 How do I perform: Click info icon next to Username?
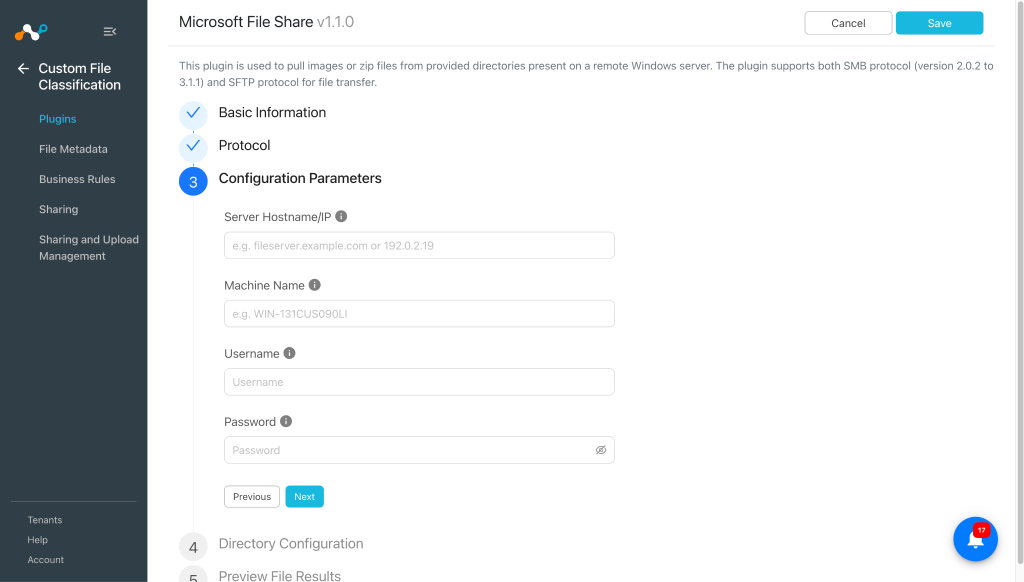(x=289, y=353)
